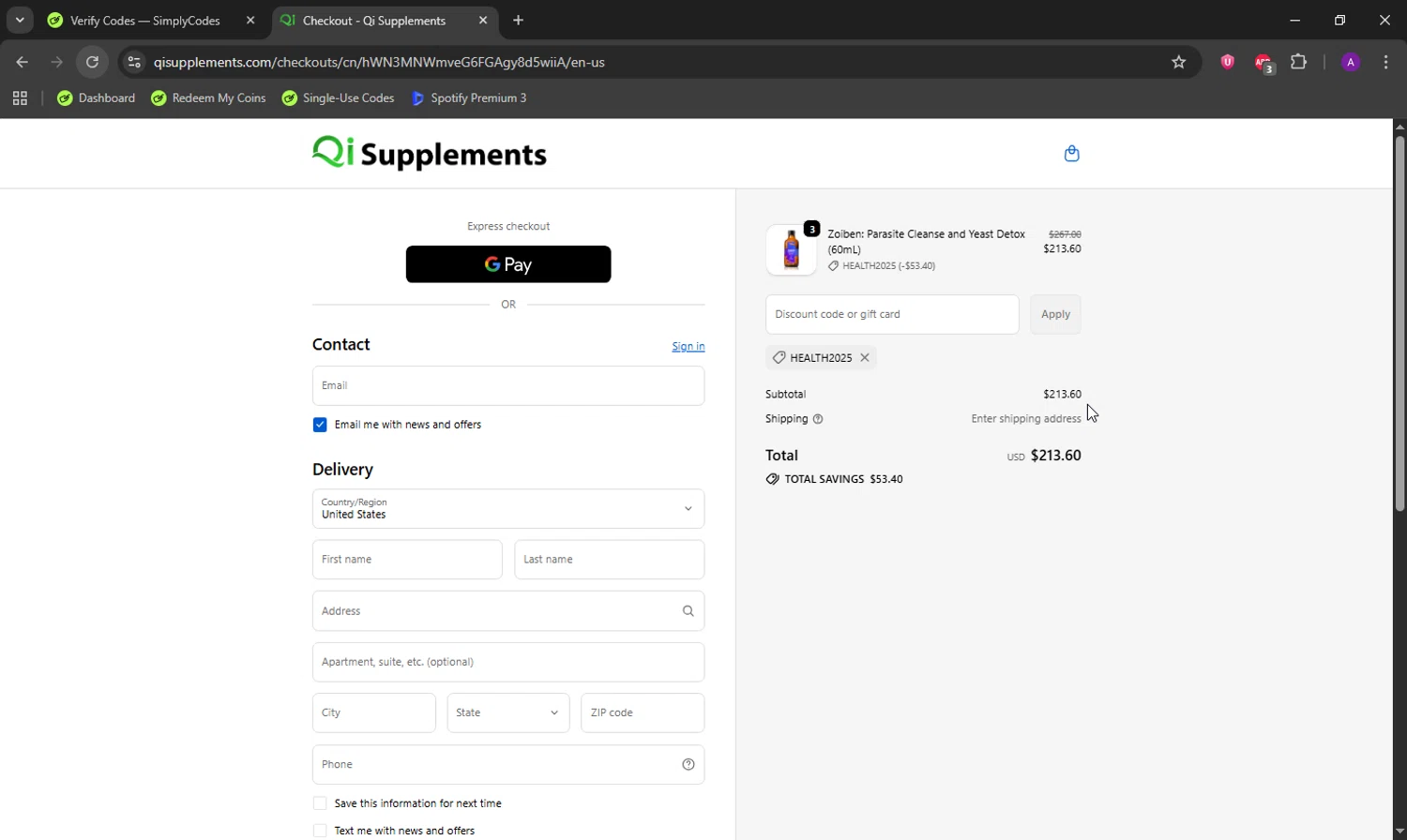Viewport: 1407px width, 840px height.
Task: Open the Spotify Premium 3 bookmark
Action: pos(468,97)
